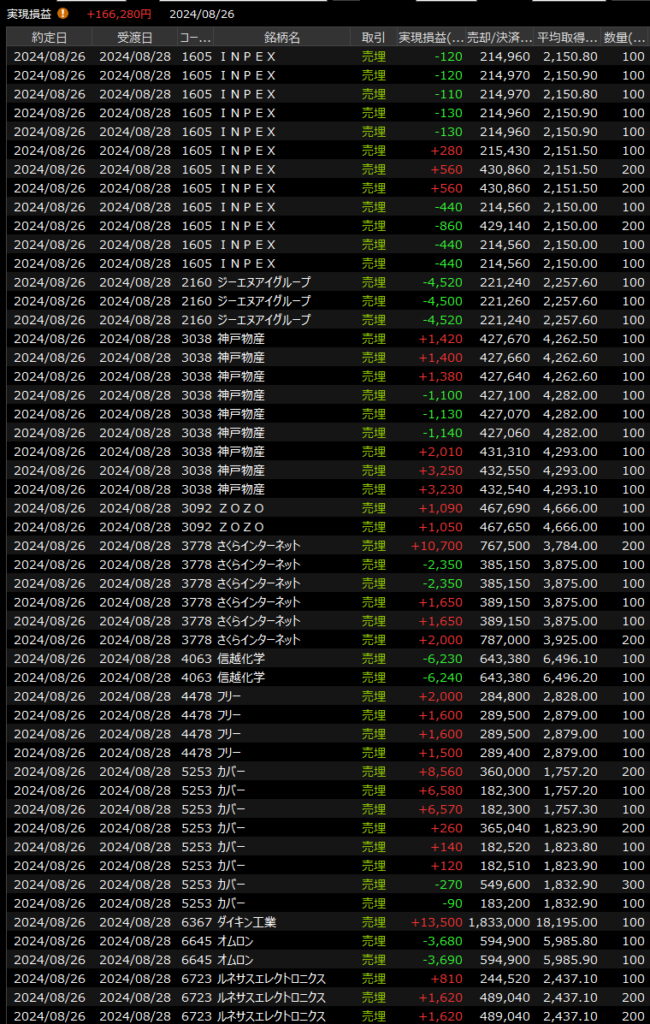The width and height of the screenshot is (650, 1024).
Task: Sort by the 数量 column header
Action: pyautogui.click(x=625, y=37)
